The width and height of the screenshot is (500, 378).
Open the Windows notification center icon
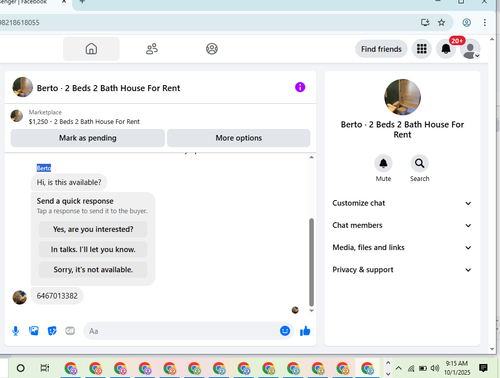(483, 368)
